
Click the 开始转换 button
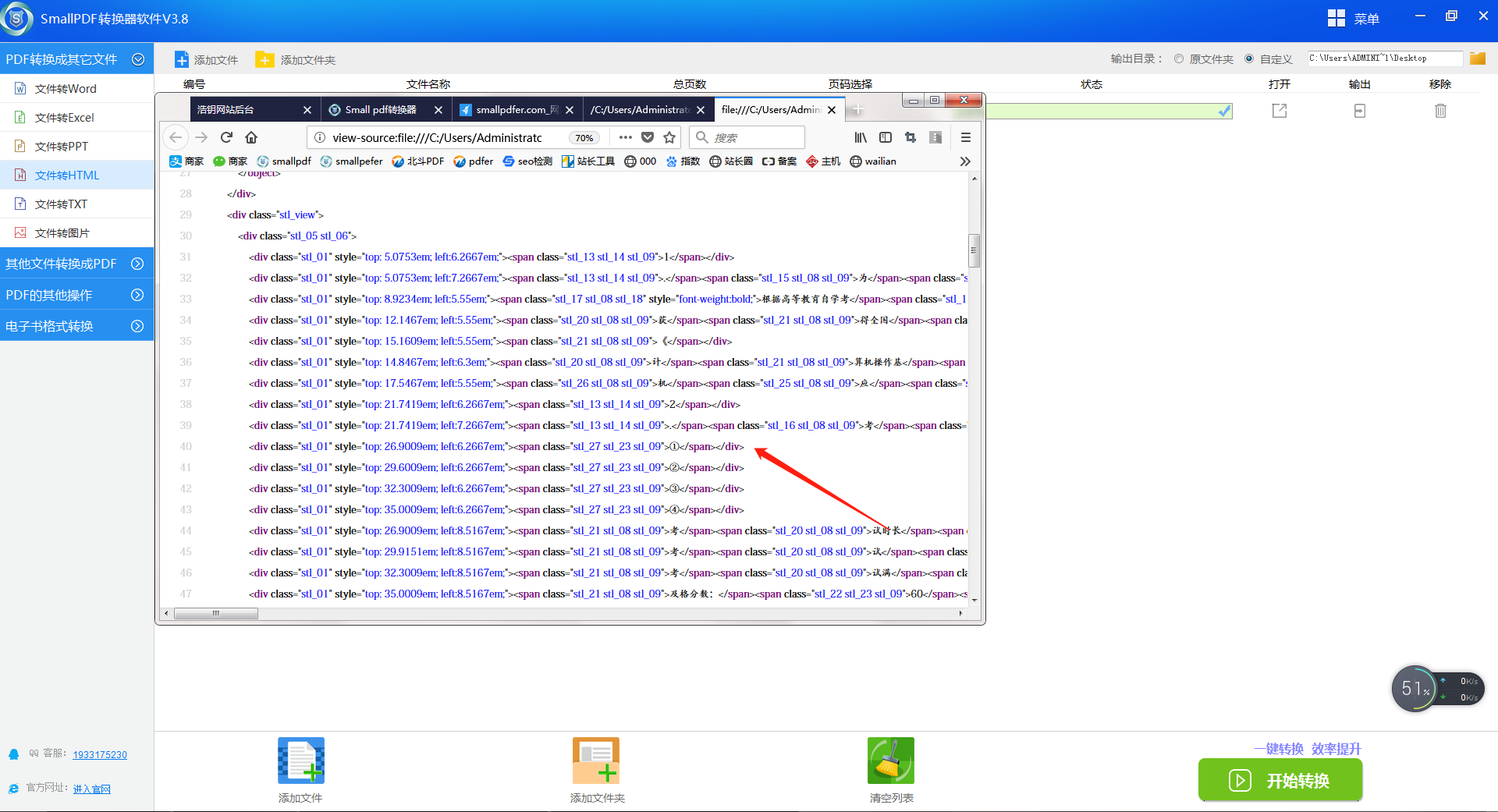coord(1280,780)
